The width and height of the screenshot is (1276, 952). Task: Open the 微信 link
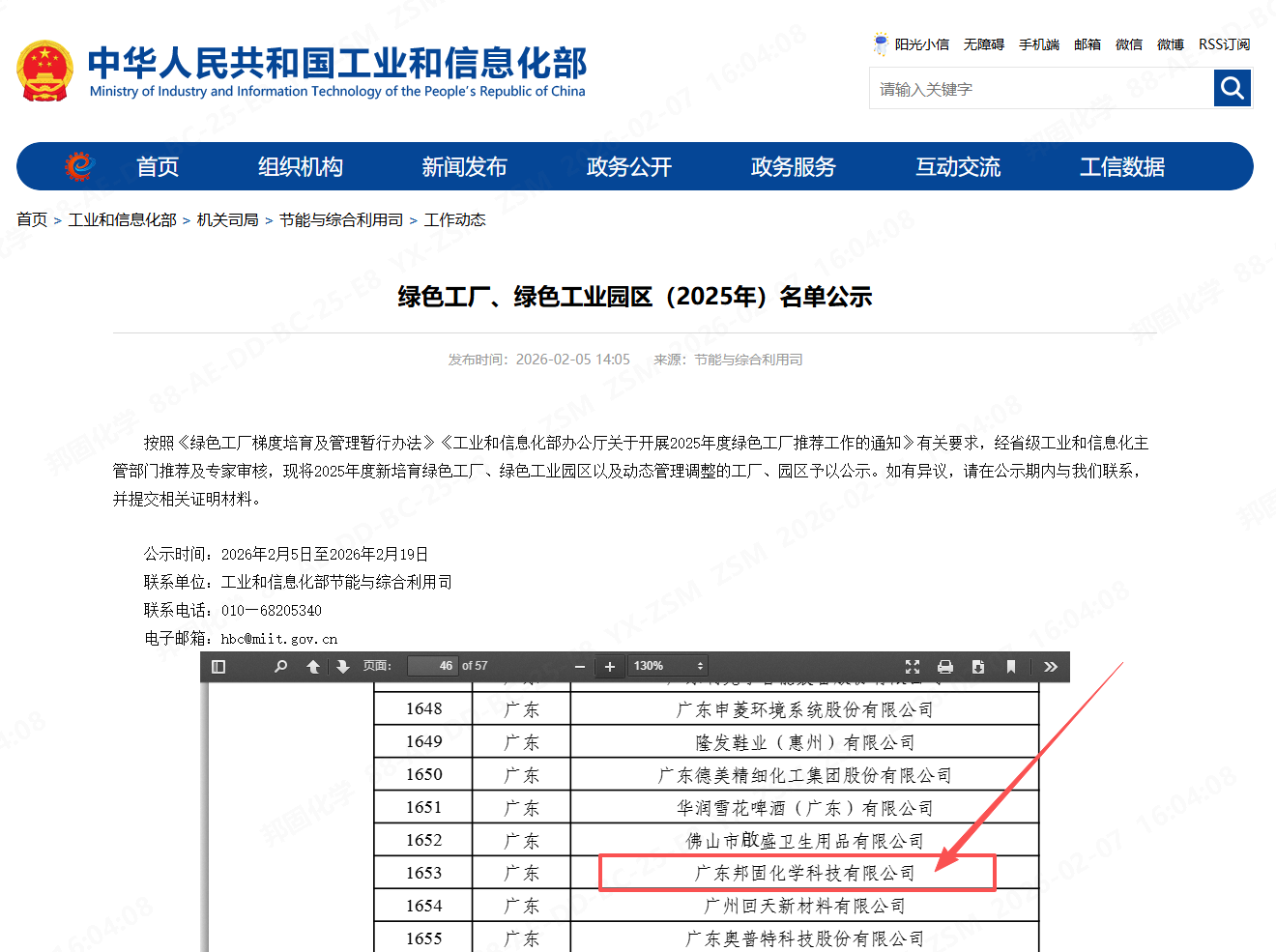(1129, 44)
